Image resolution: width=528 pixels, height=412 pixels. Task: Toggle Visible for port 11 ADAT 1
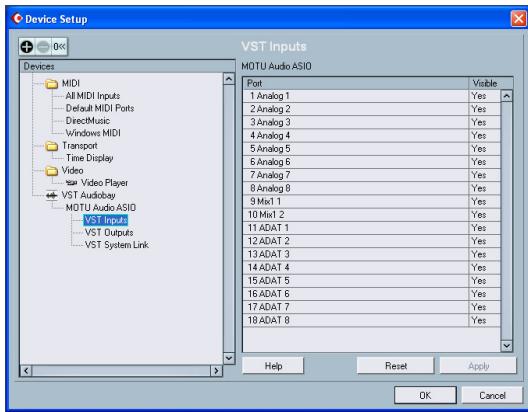[478, 228]
